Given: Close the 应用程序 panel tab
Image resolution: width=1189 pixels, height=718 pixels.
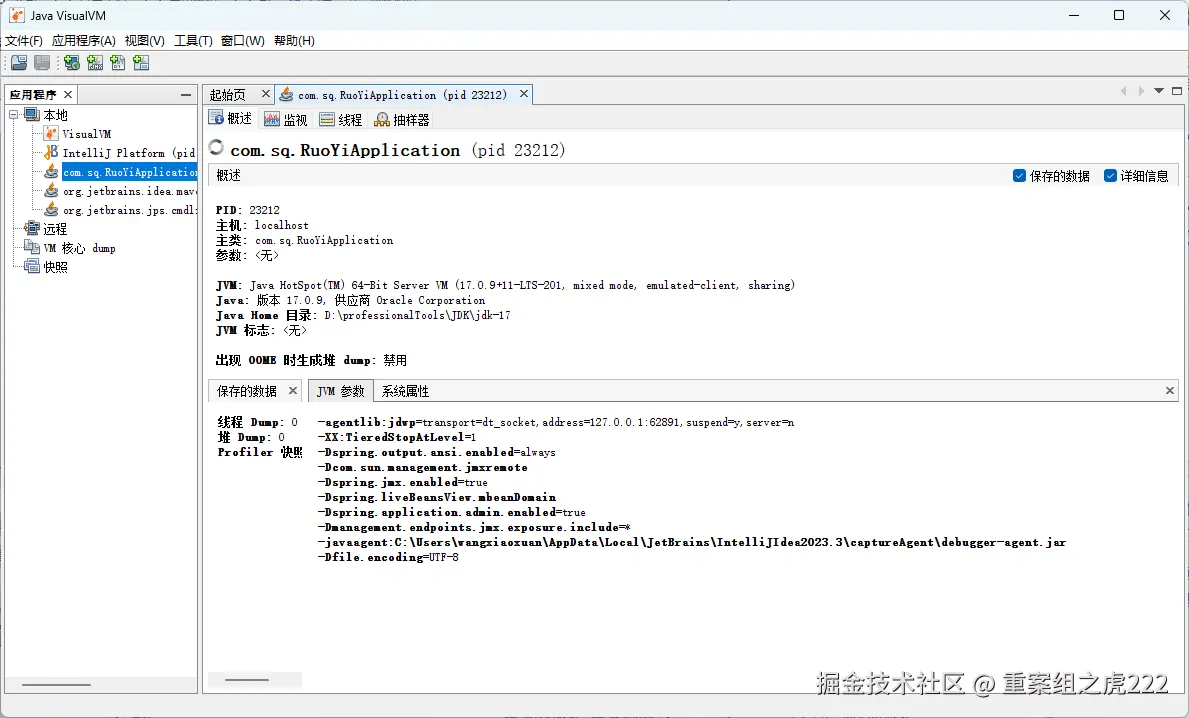Looking at the screenshot, I should pyautogui.click(x=67, y=94).
